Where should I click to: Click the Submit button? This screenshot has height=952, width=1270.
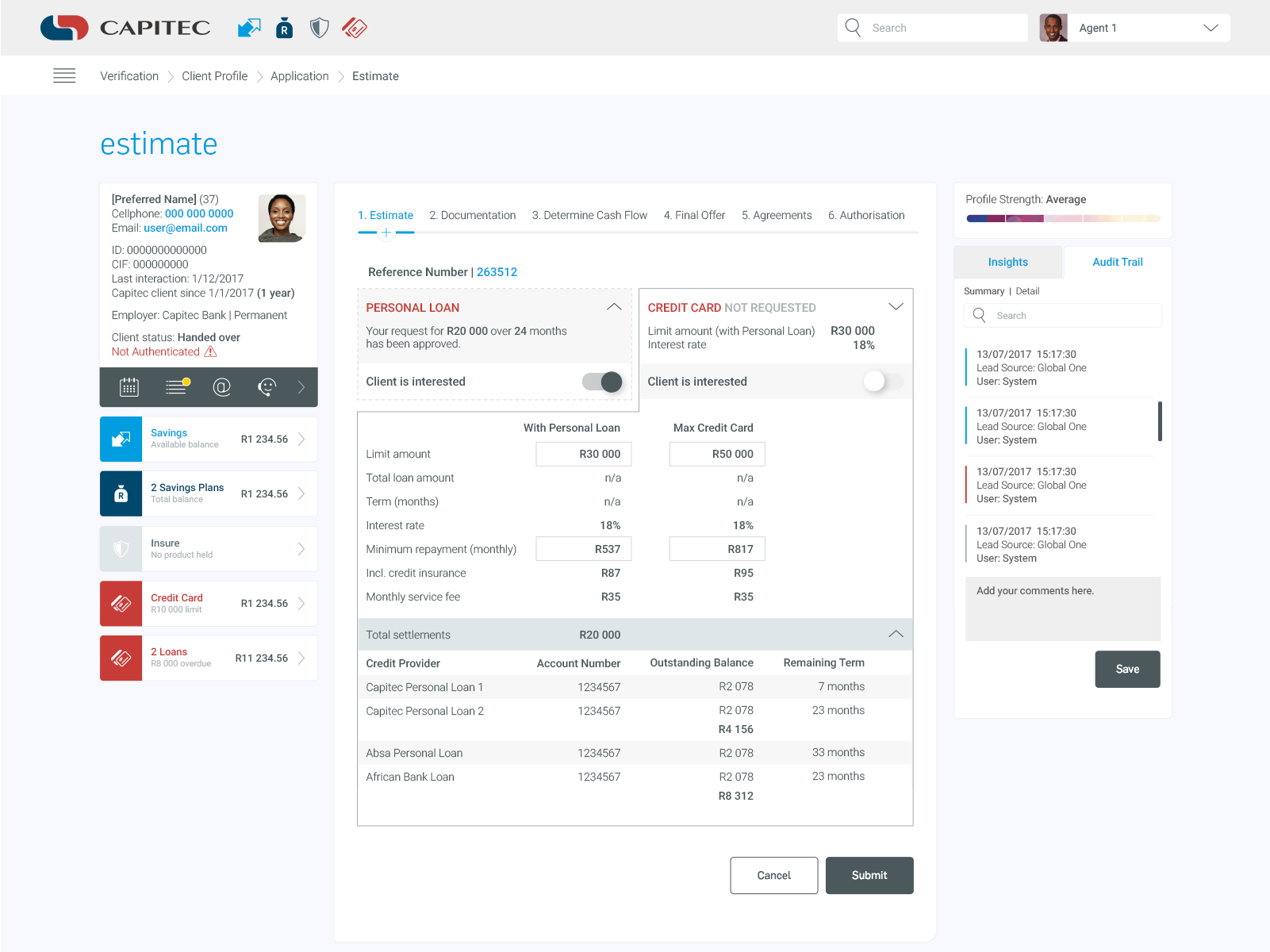point(869,875)
